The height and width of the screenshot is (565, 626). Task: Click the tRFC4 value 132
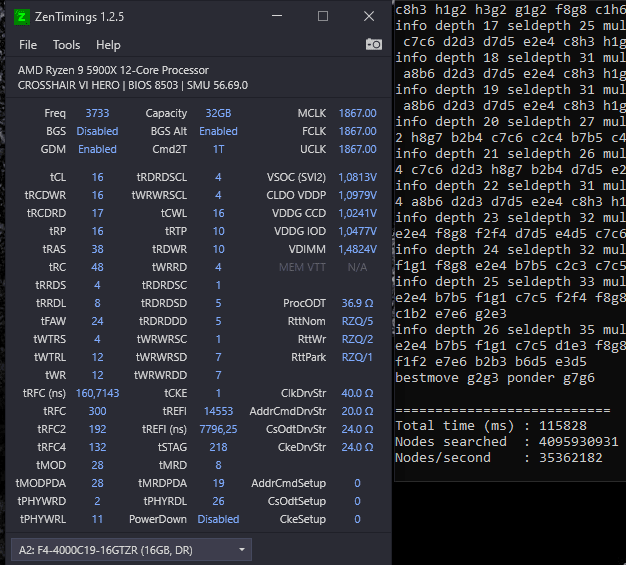pyautogui.click(x=97, y=447)
